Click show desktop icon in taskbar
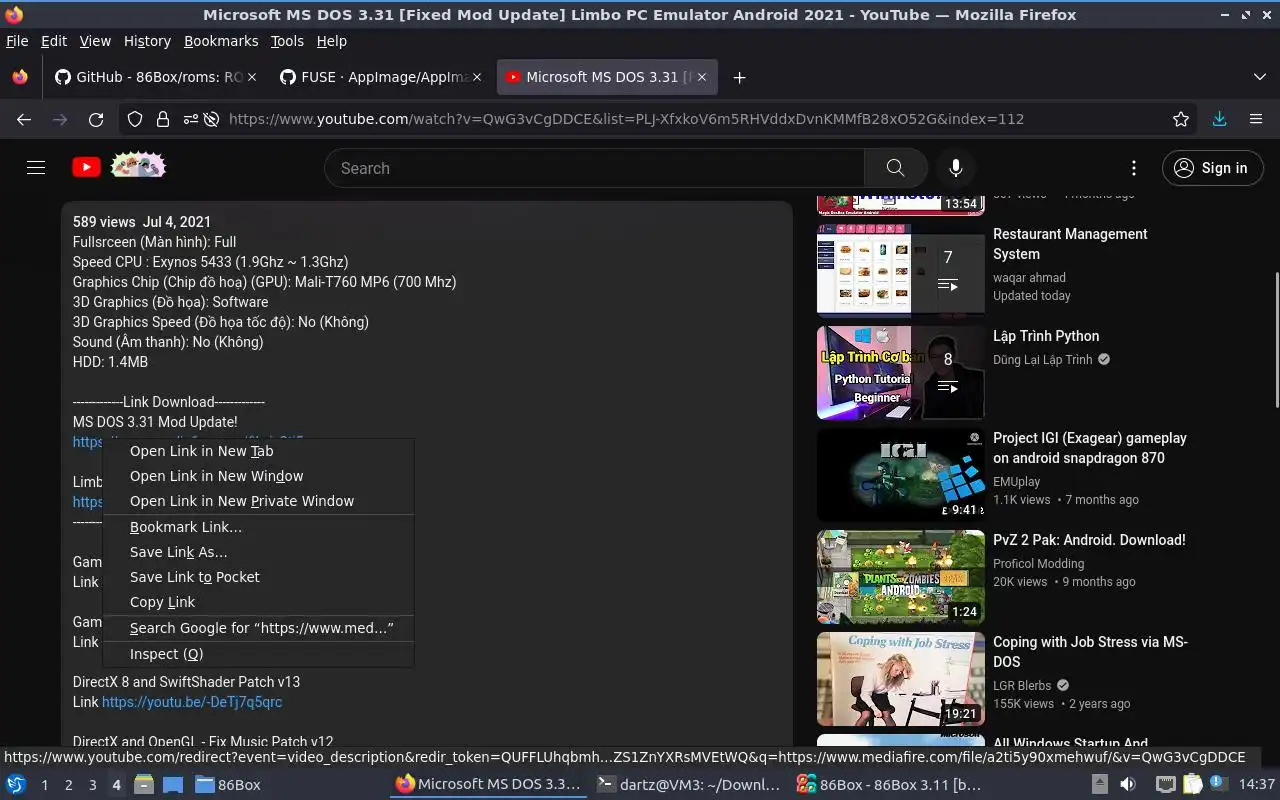Viewport: 1280px width, 800px height. (172, 785)
